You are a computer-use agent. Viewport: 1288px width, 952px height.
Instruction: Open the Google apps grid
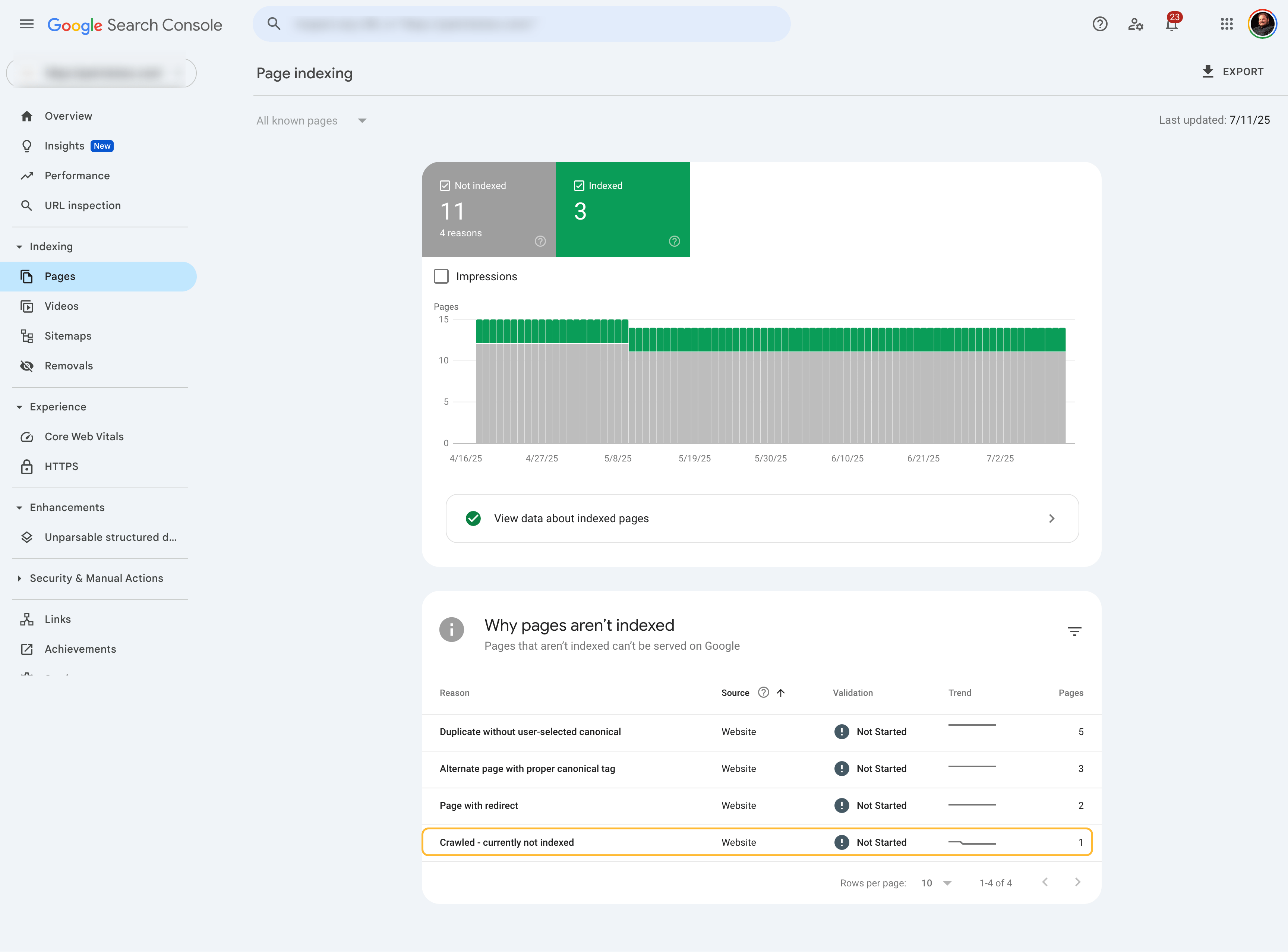tap(1227, 24)
